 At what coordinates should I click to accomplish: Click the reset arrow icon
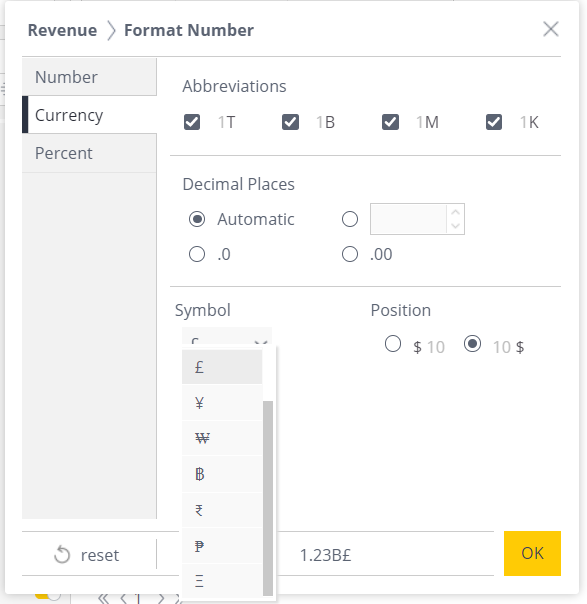[62, 555]
